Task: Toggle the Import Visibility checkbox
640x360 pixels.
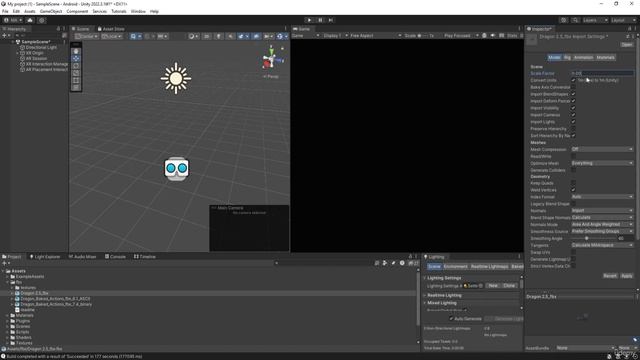Action: coord(573,108)
